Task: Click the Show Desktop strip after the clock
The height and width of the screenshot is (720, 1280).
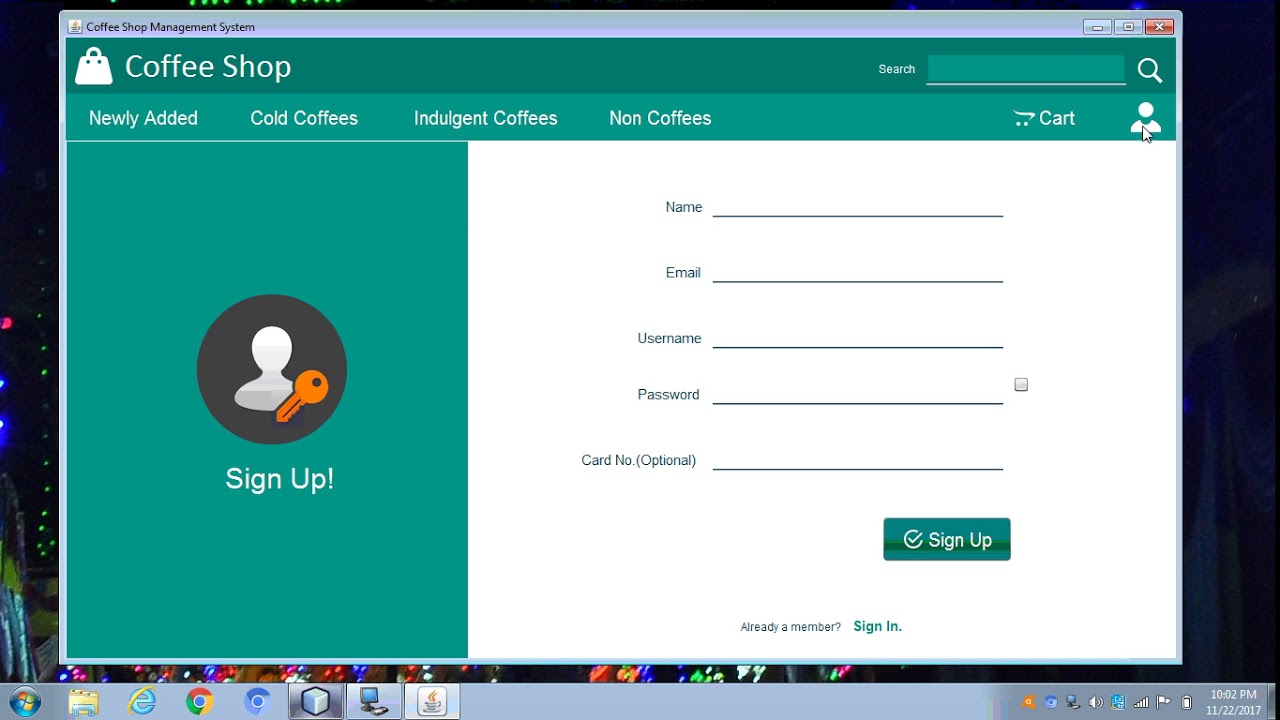Action: (x=1273, y=702)
